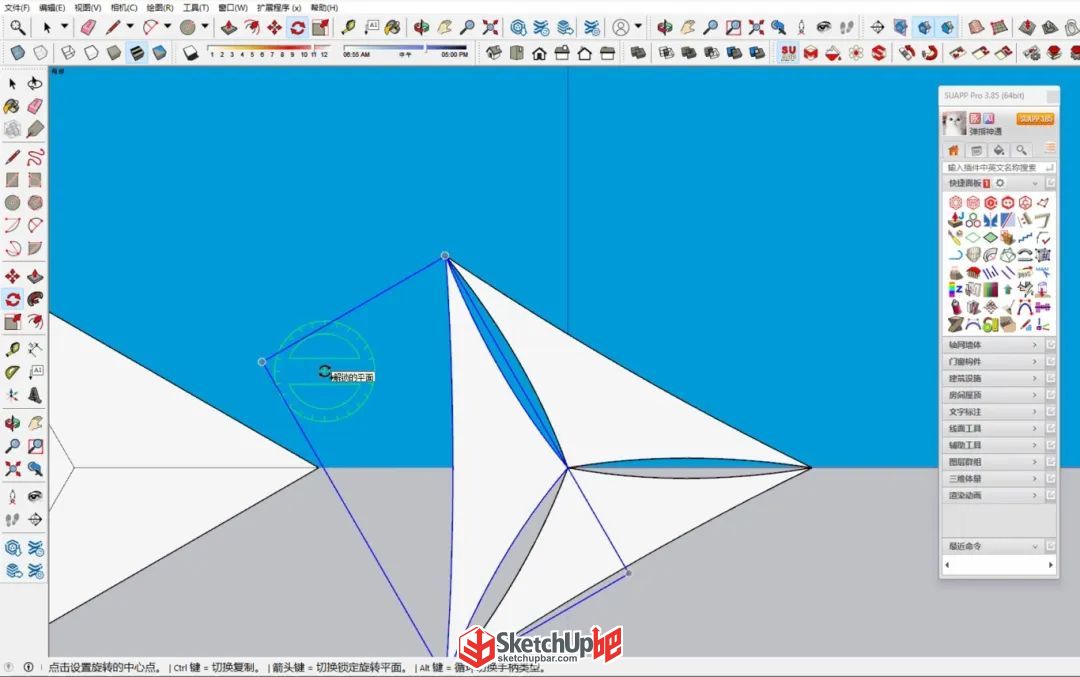Viewport: 1080px width, 677px height.
Task: Switch to front view house icon
Action: 539,52
